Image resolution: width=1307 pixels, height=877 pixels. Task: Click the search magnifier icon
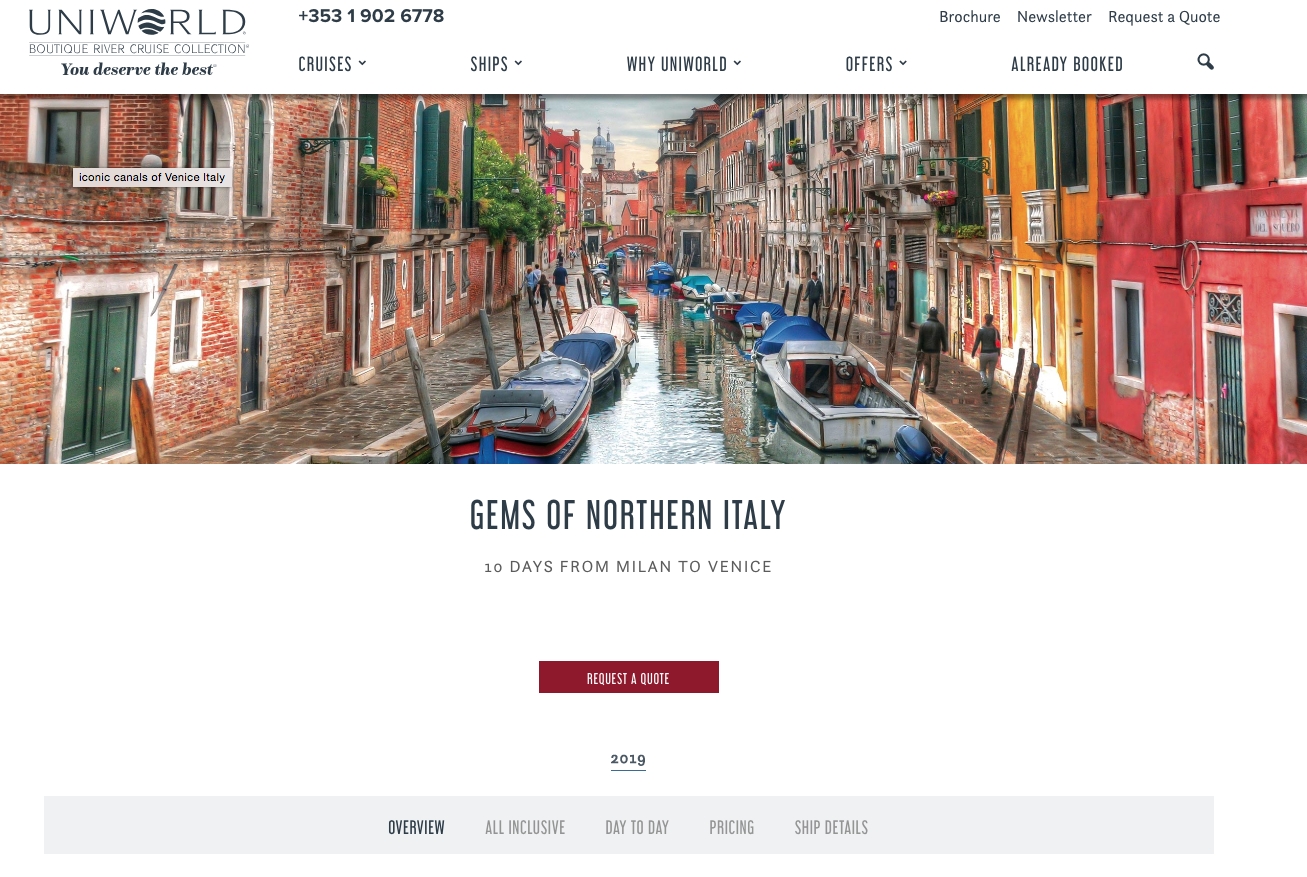1205,62
